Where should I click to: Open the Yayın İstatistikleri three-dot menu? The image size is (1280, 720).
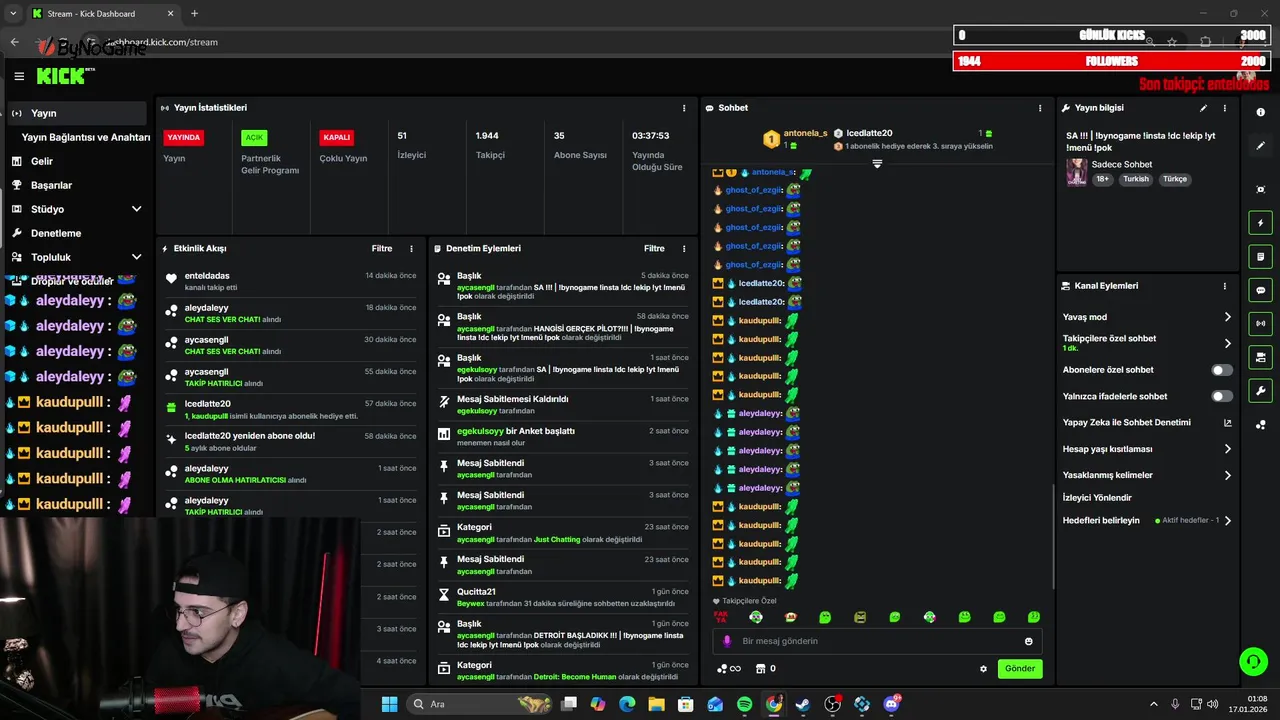684,108
